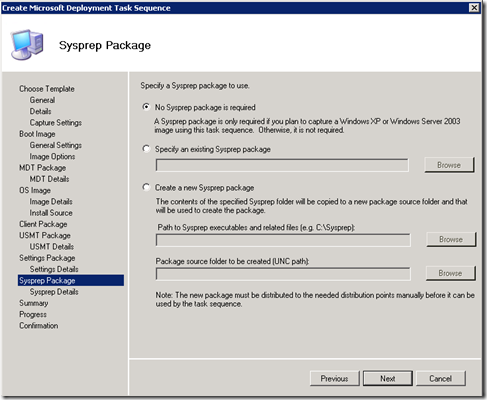Click the dialog title bar text
The image size is (487, 400).
pyautogui.click(x=86, y=8)
